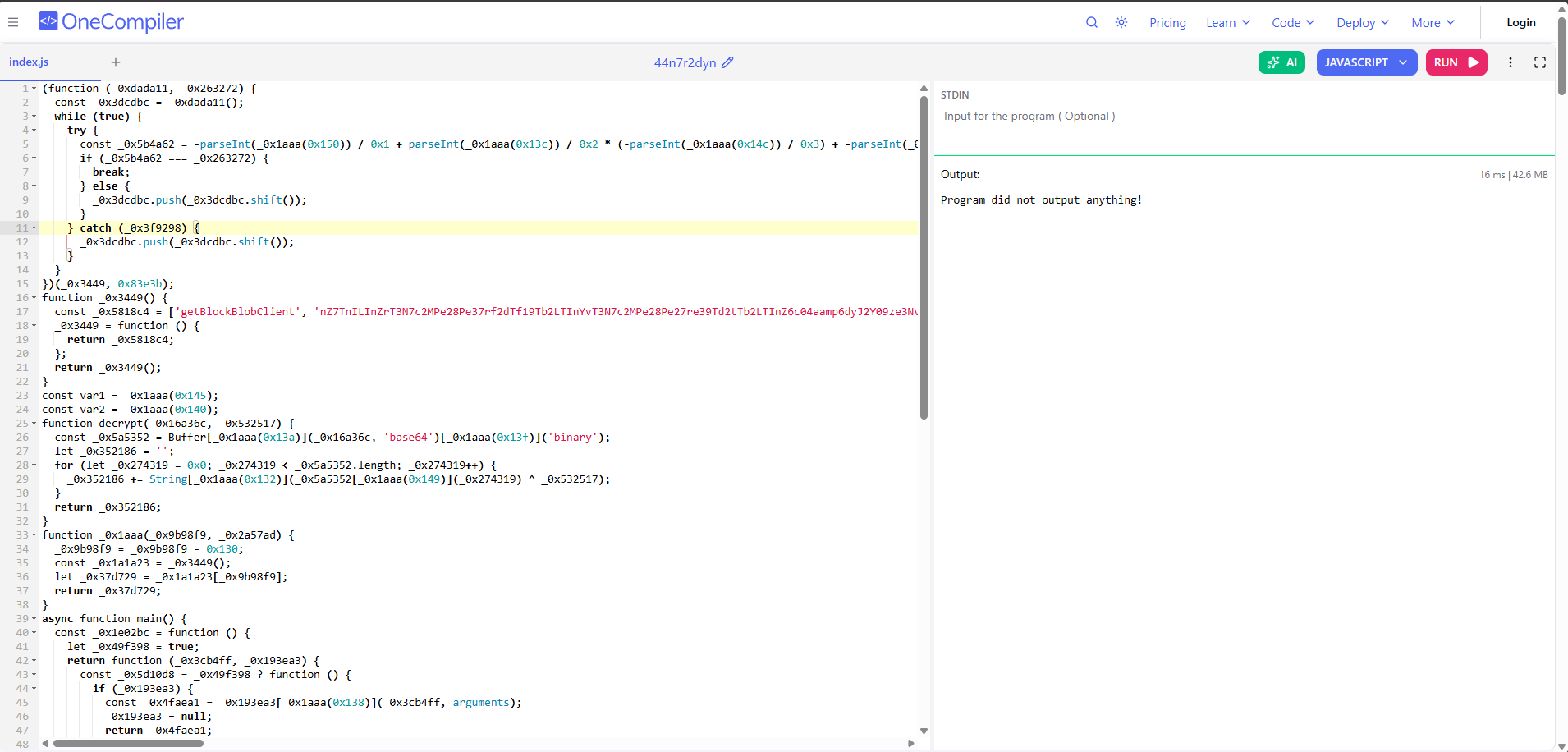
Task: Click horizontal scroll-left arrow
Action: tap(45, 744)
